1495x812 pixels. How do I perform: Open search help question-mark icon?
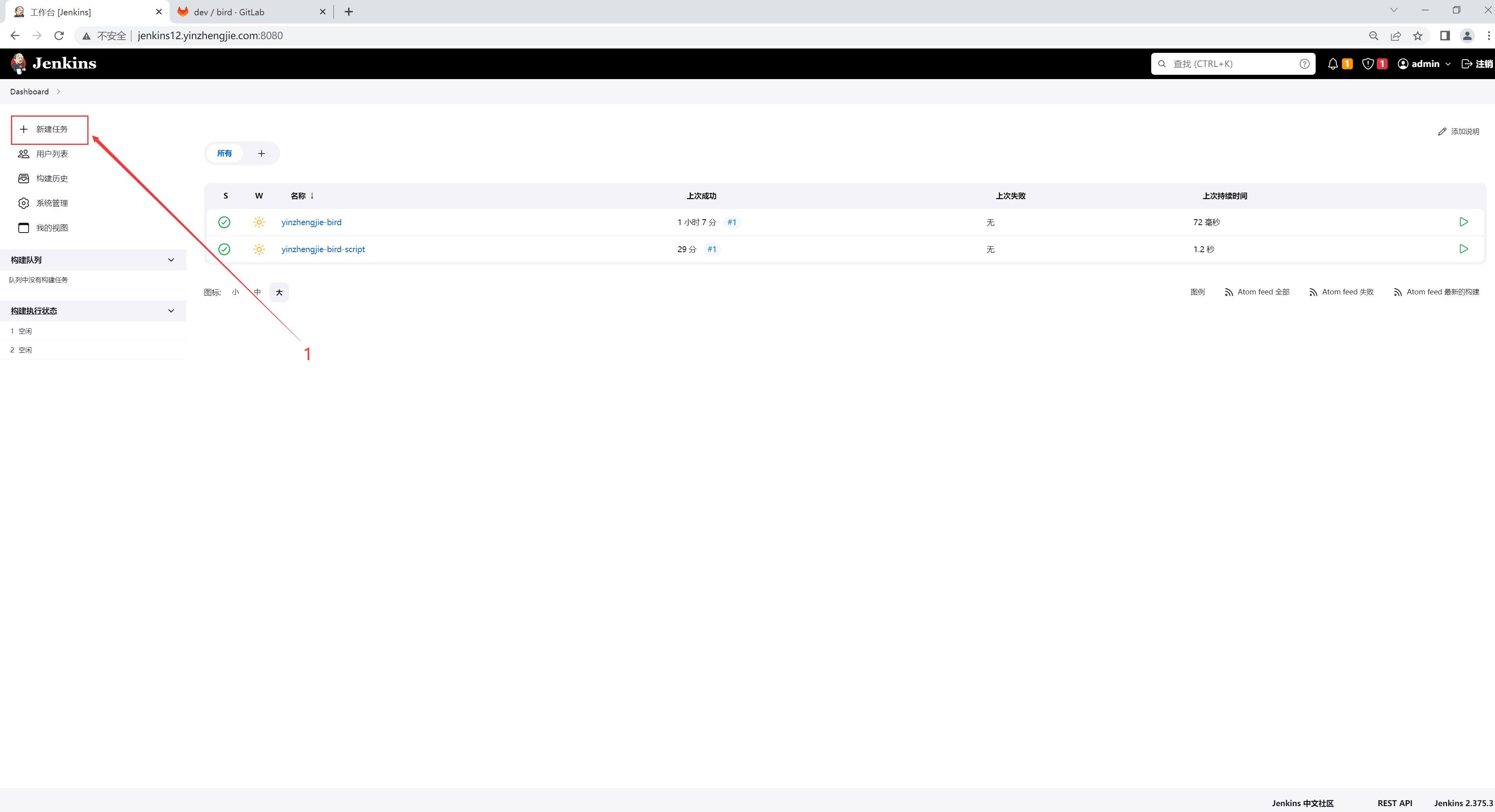point(1304,64)
